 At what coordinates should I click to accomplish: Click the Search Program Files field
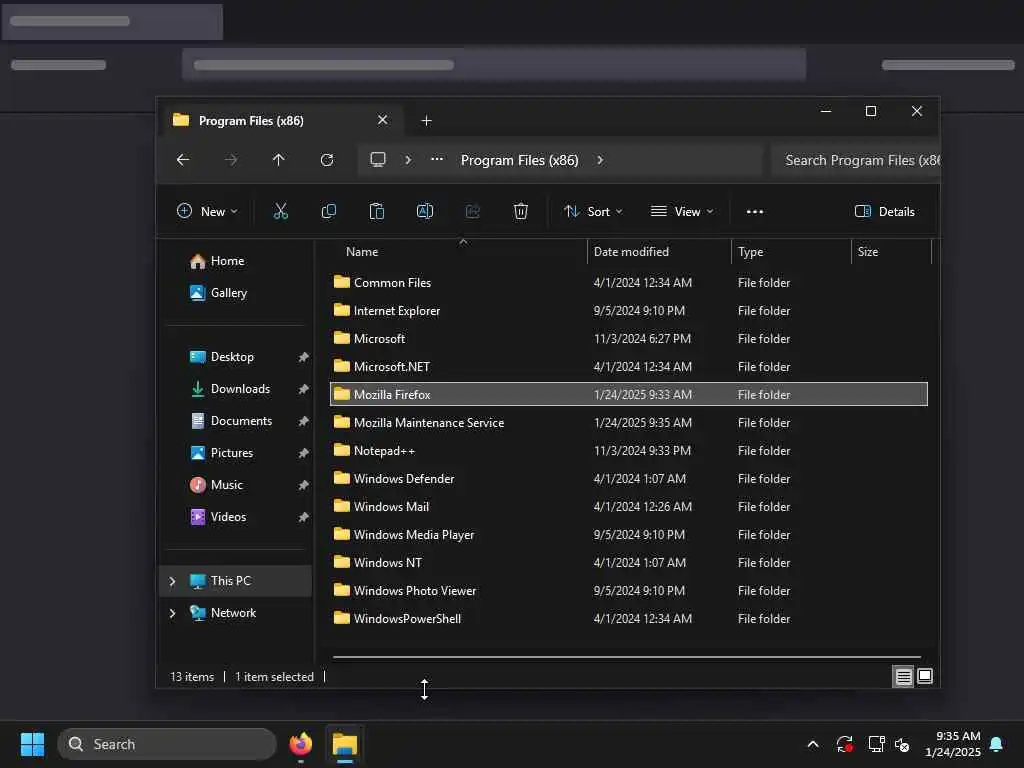coord(856,161)
